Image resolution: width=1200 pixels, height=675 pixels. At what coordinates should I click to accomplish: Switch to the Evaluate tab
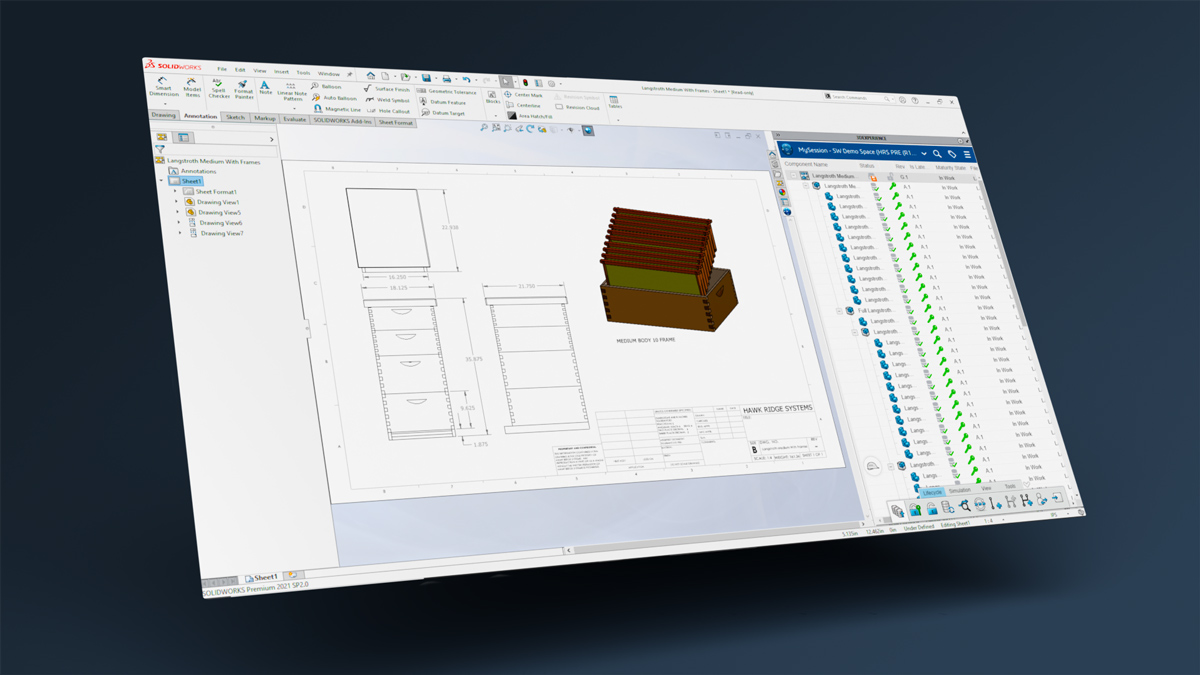(x=294, y=119)
